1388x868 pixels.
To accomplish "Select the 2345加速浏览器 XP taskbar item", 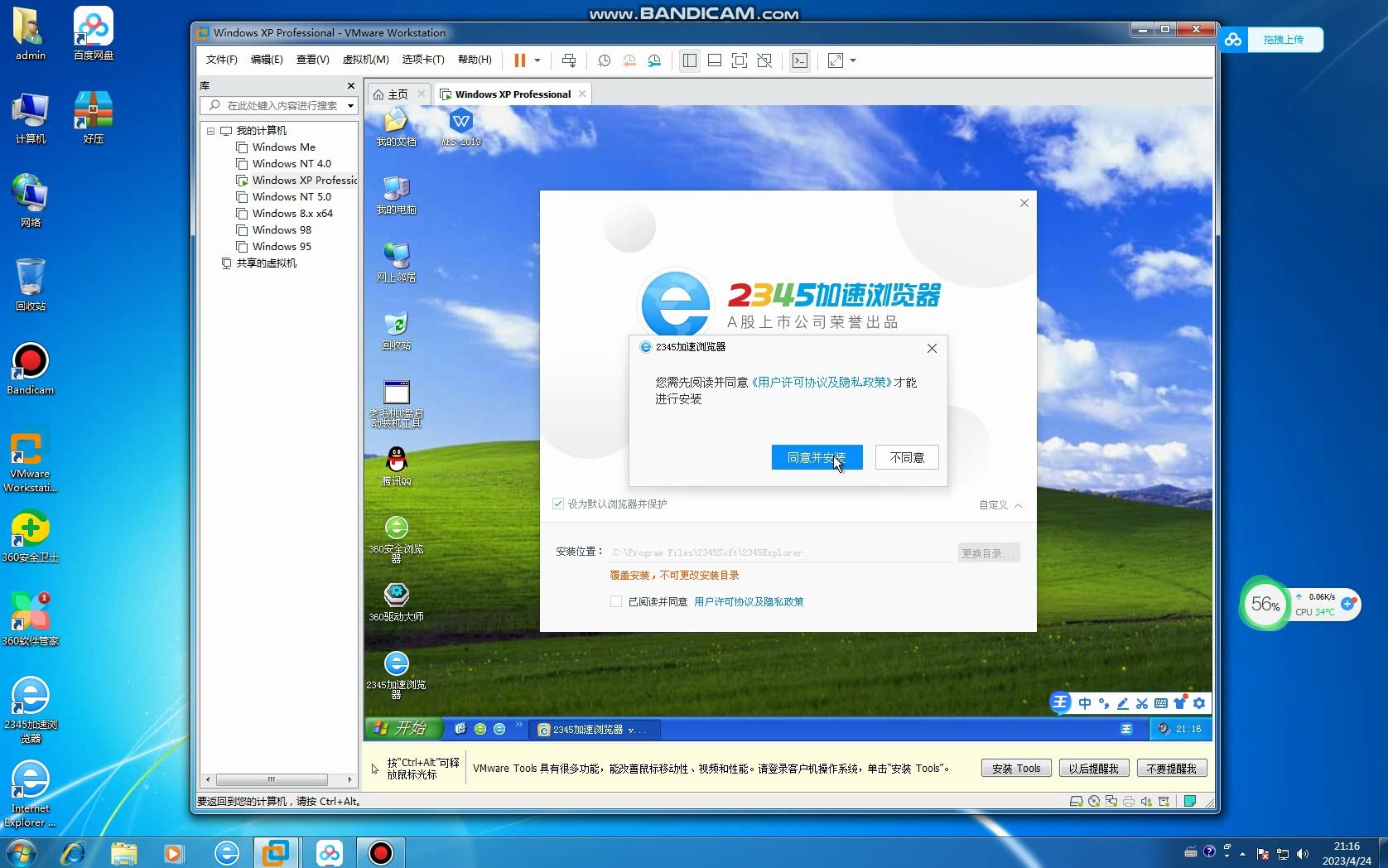I will tap(595, 729).
